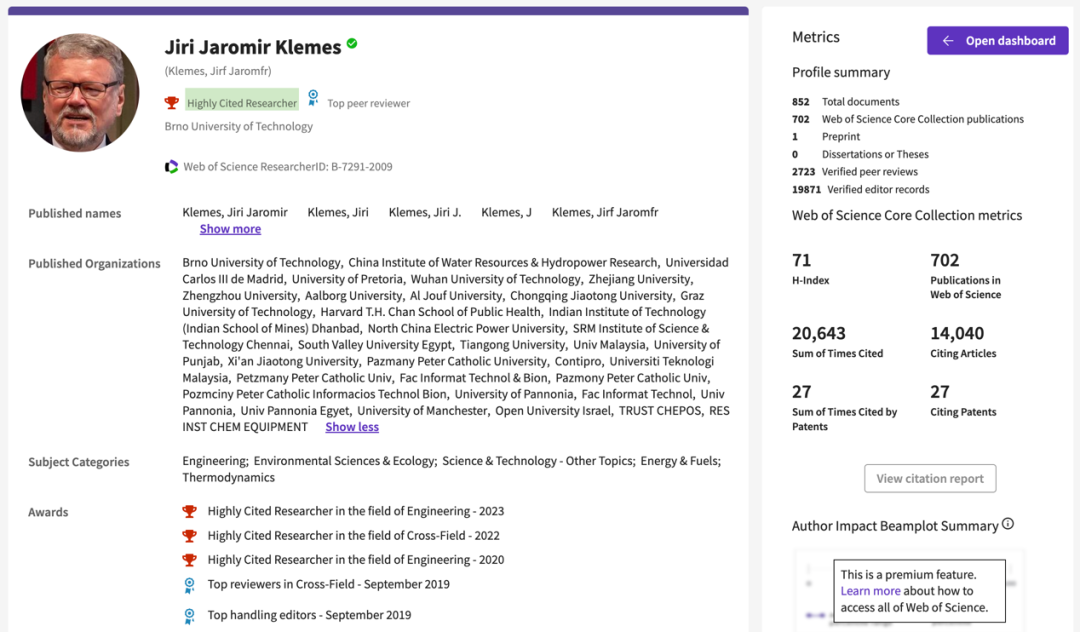Select published name Klemes, J
This screenshot has width=1080, height=632.
[506, 212]
